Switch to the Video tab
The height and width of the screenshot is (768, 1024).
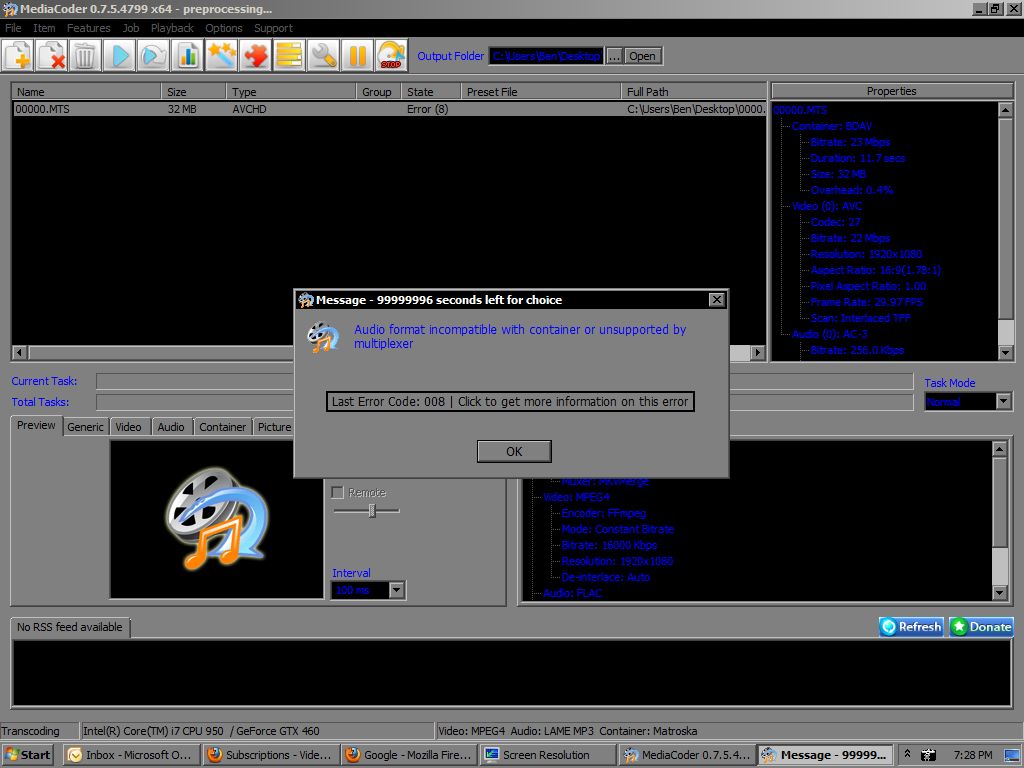click(x=129, y=427)
